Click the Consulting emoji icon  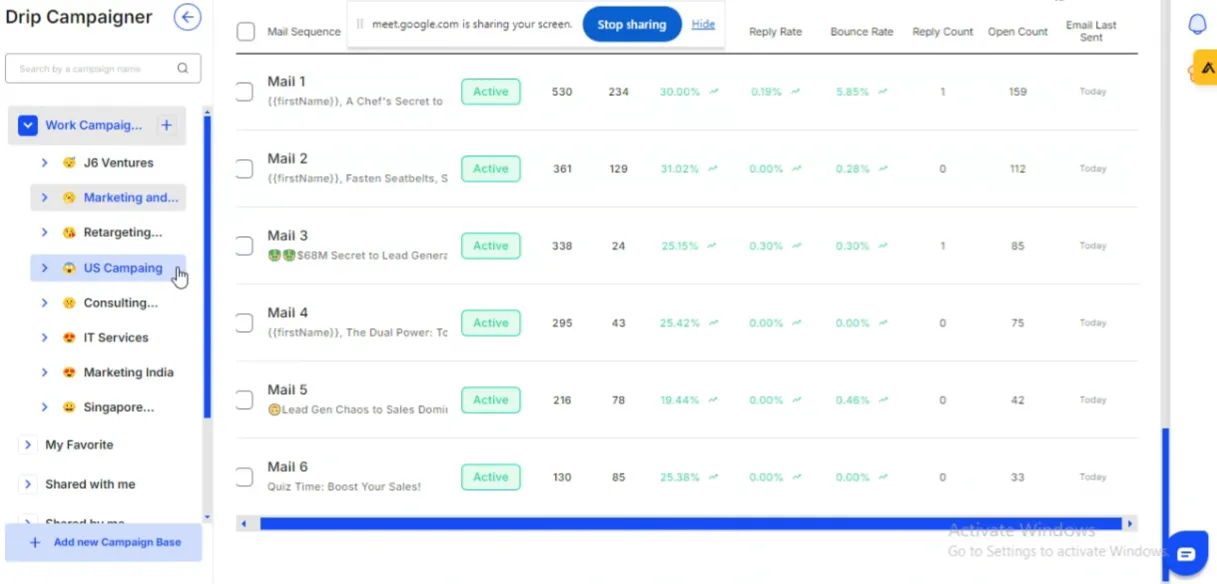[x=69, y=303]
